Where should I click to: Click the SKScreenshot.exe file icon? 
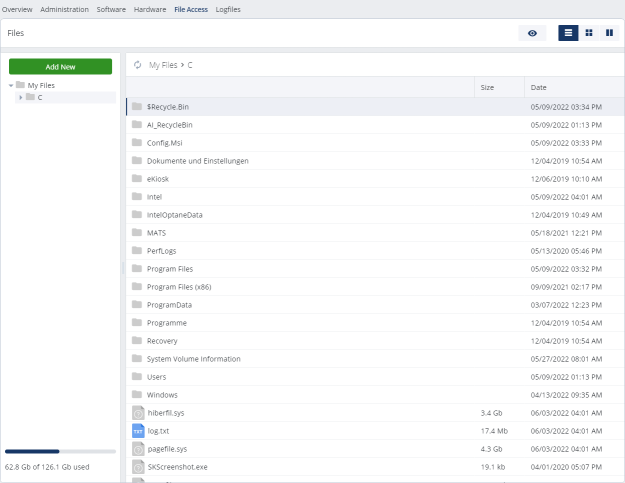click(138, 467)
